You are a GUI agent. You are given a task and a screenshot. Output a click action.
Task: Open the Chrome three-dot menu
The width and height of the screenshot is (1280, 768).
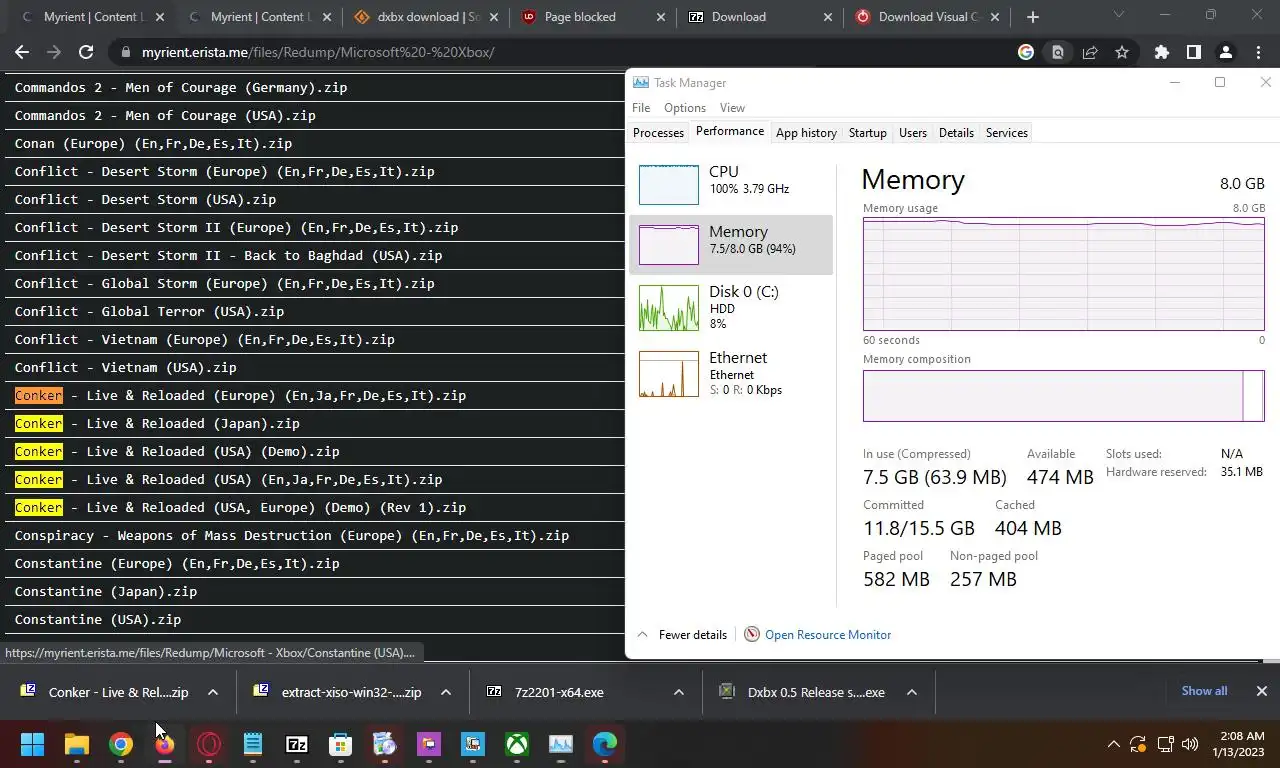(x=1257, y=52)
